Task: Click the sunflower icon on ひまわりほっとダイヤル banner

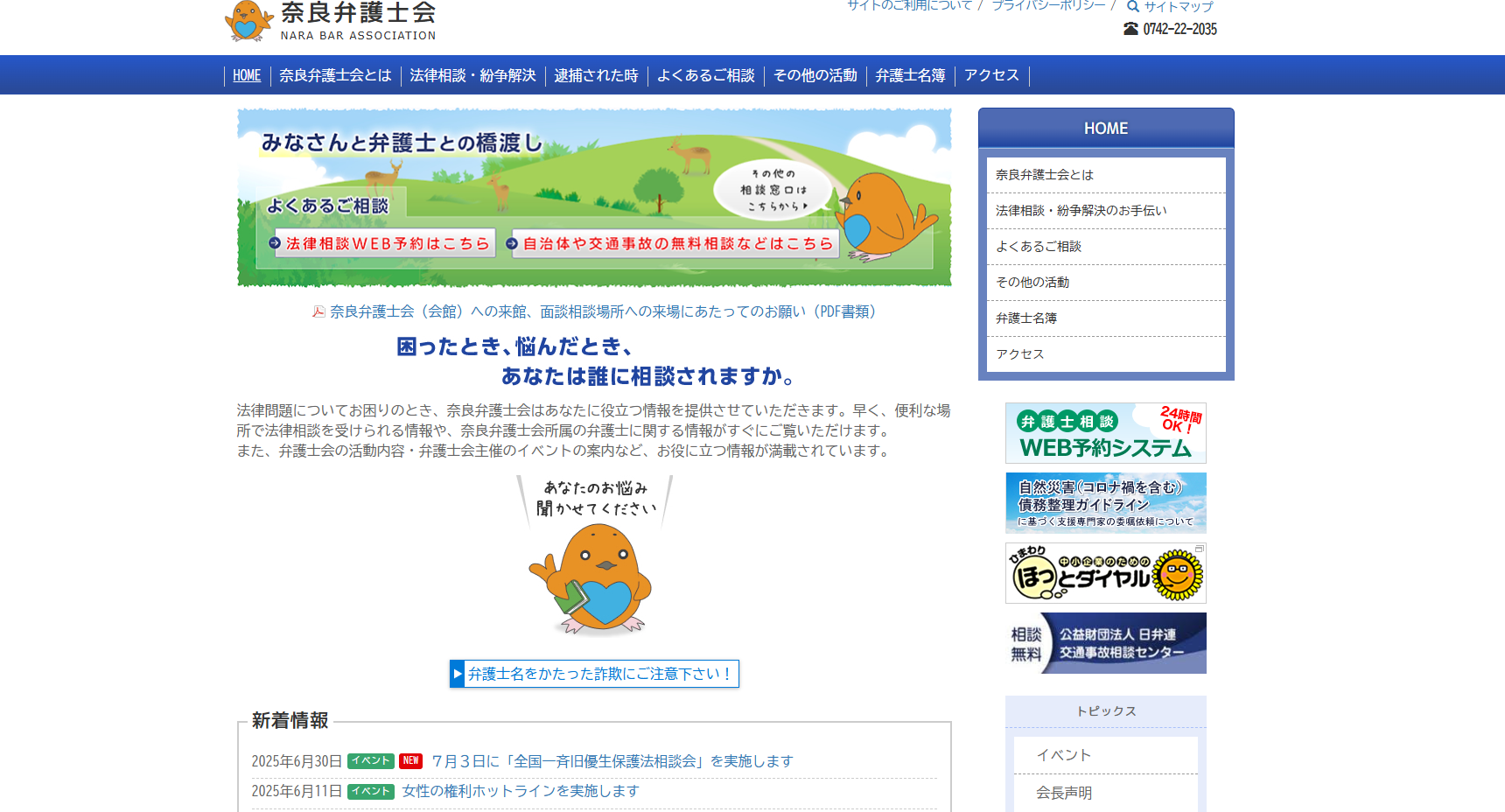Action: point(1178,575)
